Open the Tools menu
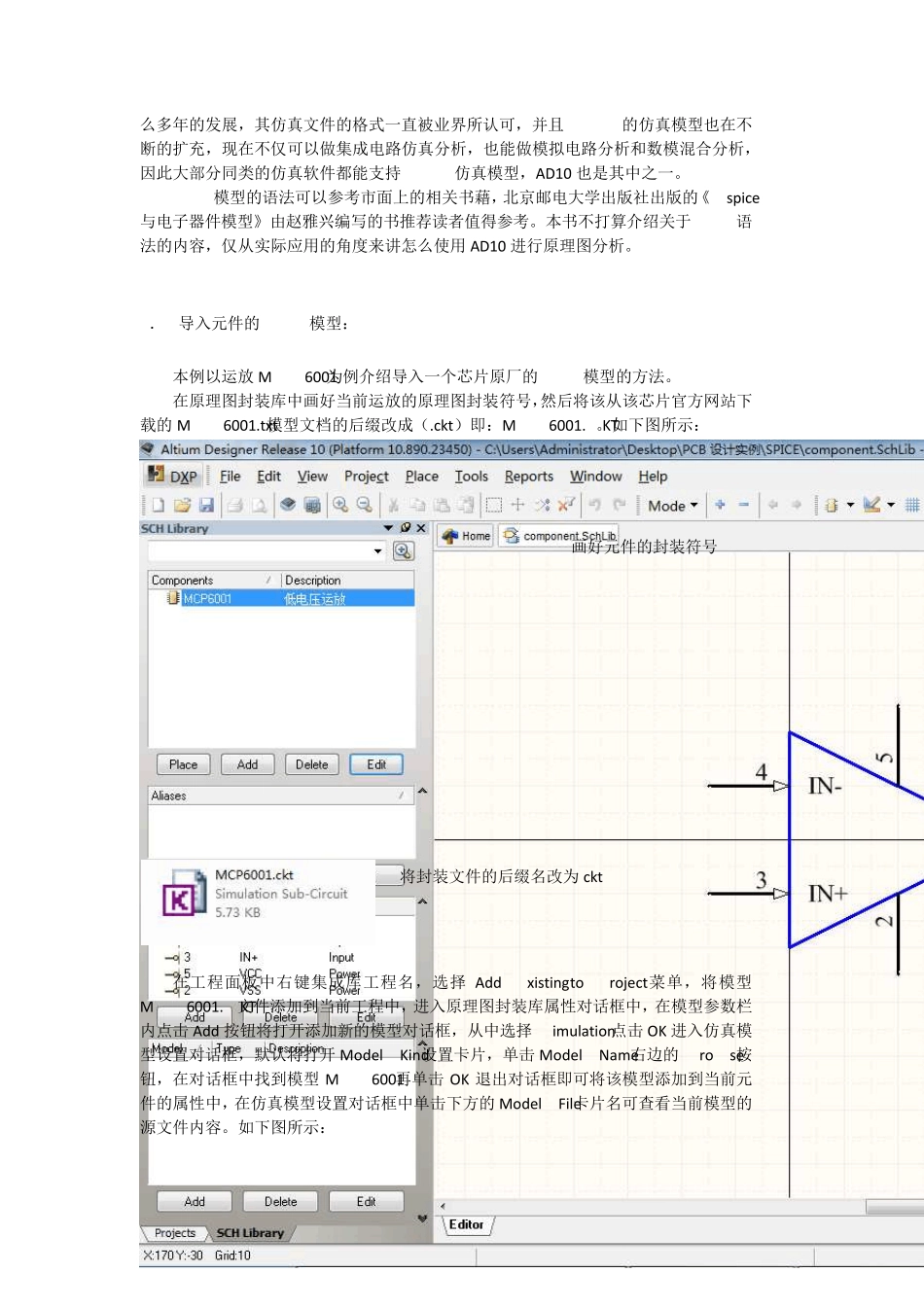This screenshot has width=924, height=1308. click(x=471, y=477)
